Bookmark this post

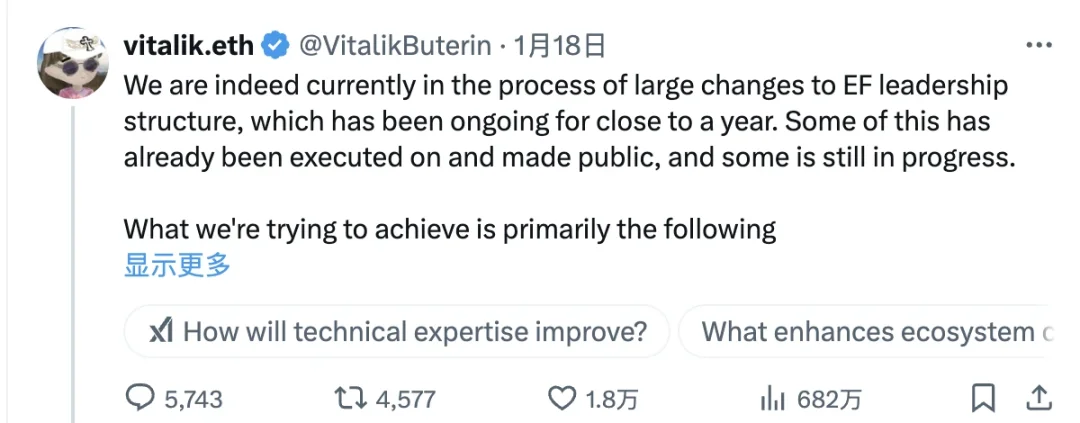(x=983, y=398)
